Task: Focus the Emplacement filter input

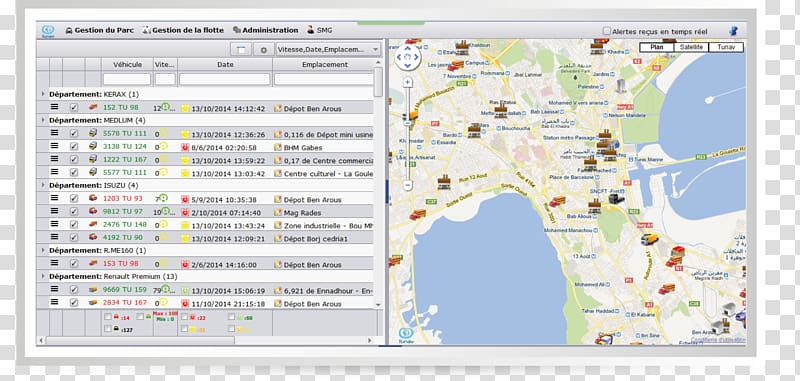Action: (324, 79)
